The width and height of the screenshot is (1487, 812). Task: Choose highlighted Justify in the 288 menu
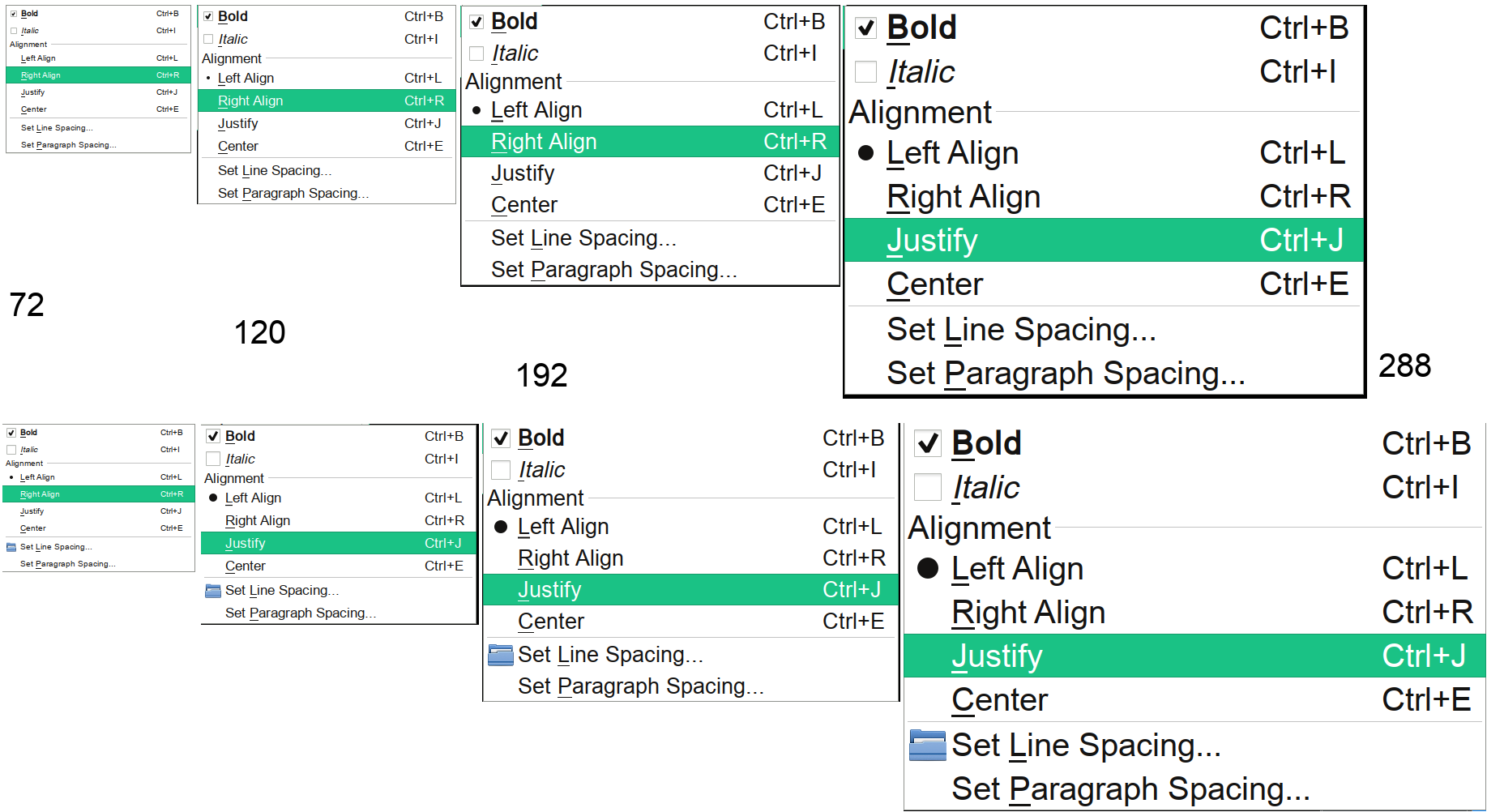click(932, 241)
